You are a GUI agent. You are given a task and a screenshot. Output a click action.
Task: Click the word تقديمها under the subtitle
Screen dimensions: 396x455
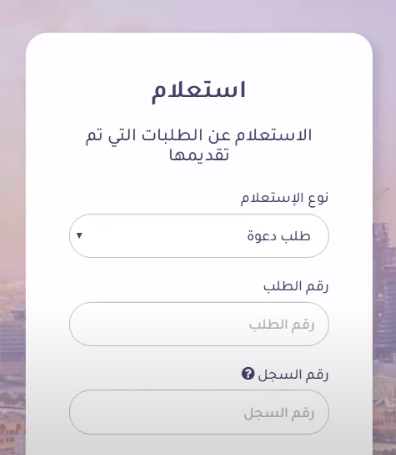tap(199, 155)
